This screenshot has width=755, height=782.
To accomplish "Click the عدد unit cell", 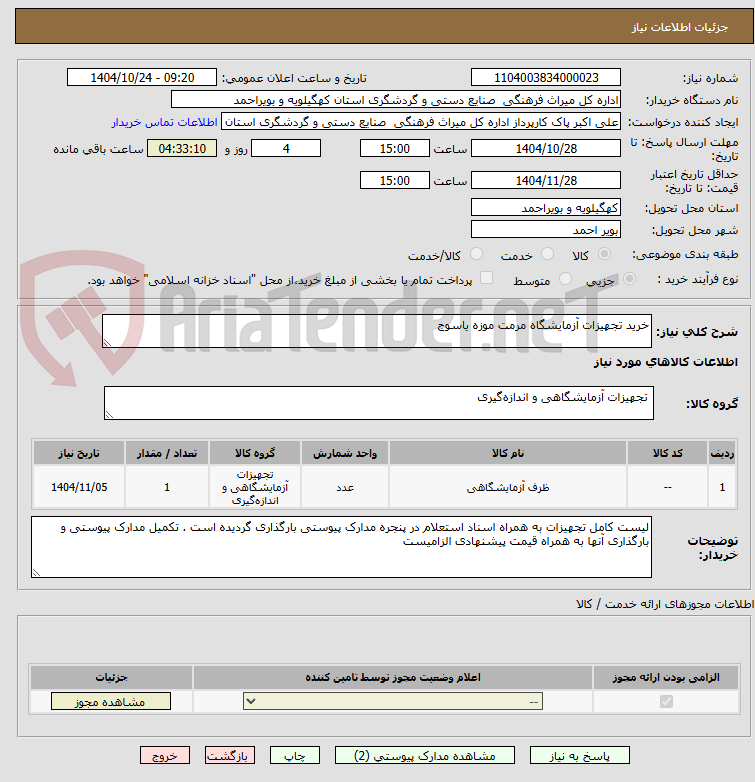I will (x=345, y=487).
